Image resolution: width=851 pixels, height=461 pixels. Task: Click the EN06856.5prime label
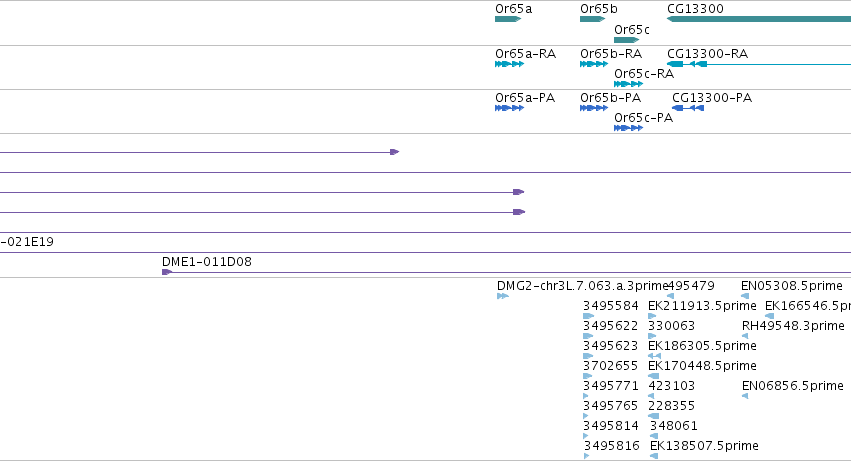pyautogui.click(x=793, y=386)
